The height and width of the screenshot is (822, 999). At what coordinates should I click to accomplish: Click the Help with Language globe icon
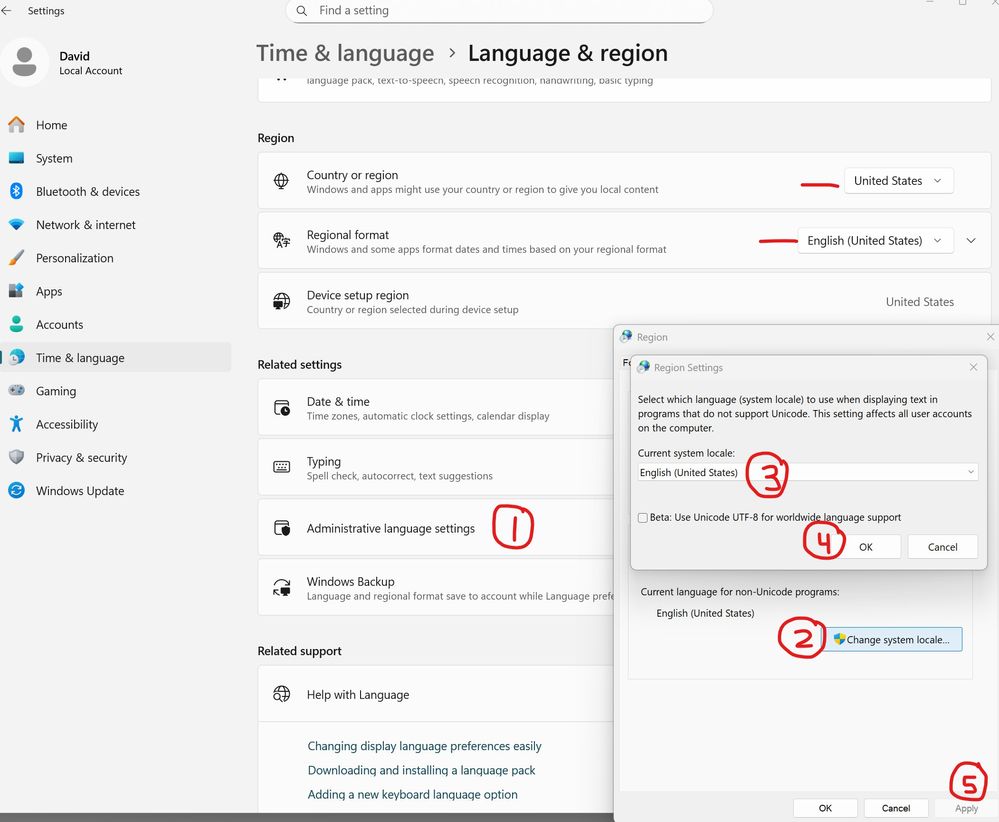282,694
